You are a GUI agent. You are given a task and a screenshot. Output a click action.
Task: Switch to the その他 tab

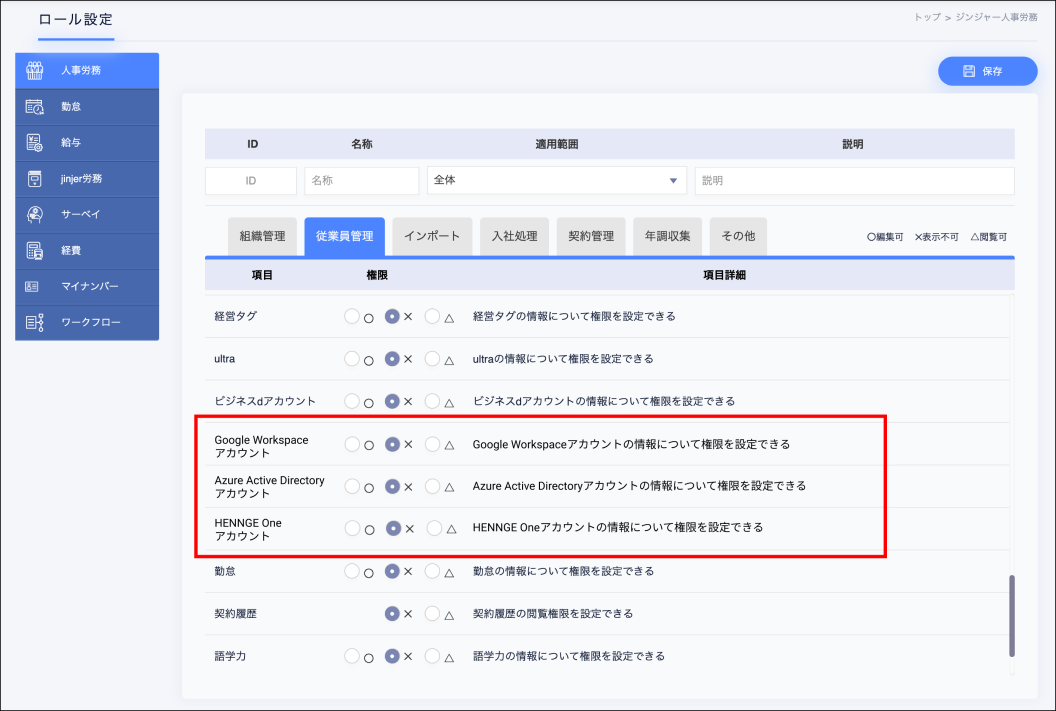click(x=738, y=236)
